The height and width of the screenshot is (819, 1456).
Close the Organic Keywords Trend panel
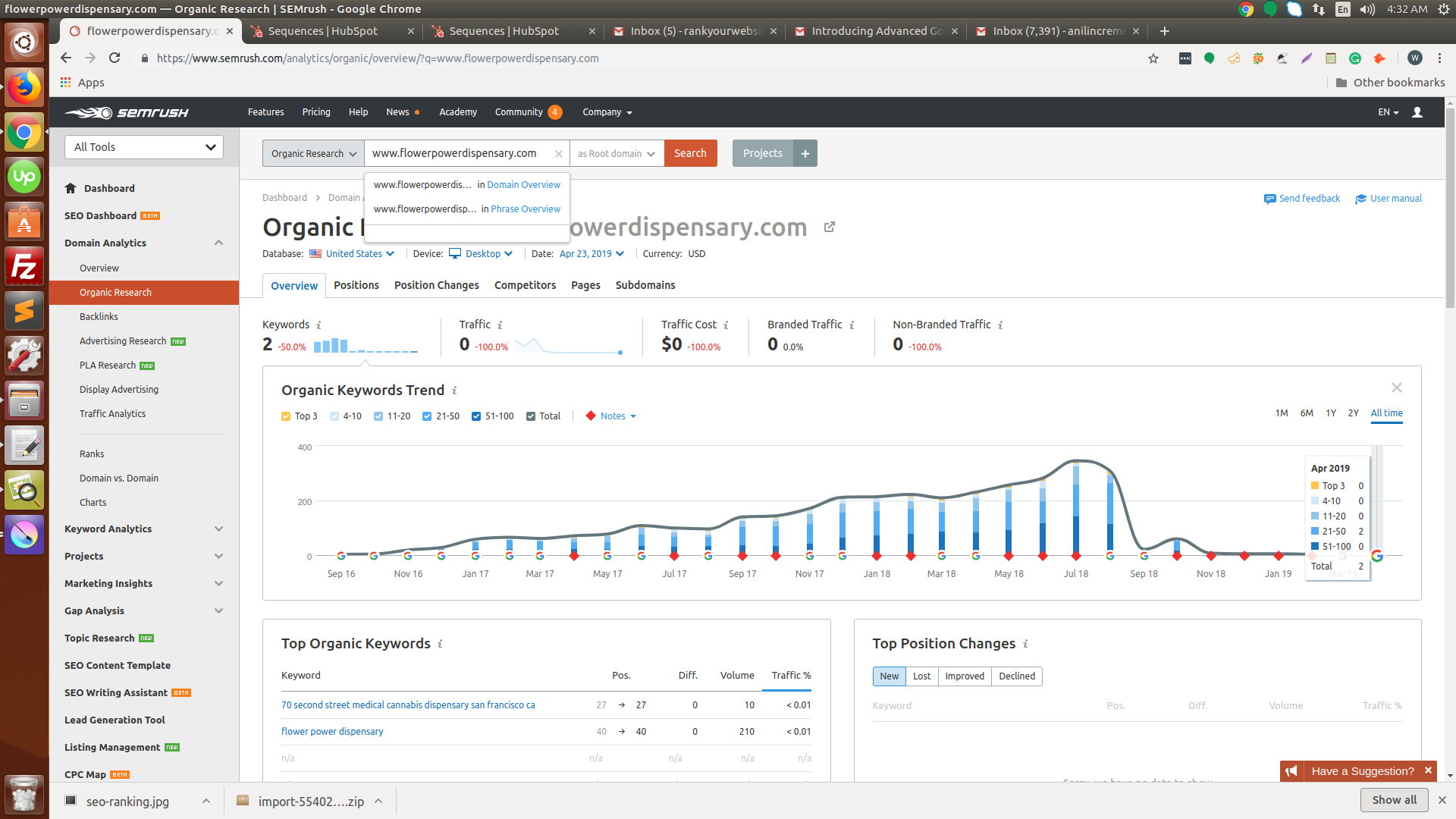[1397, 388]
